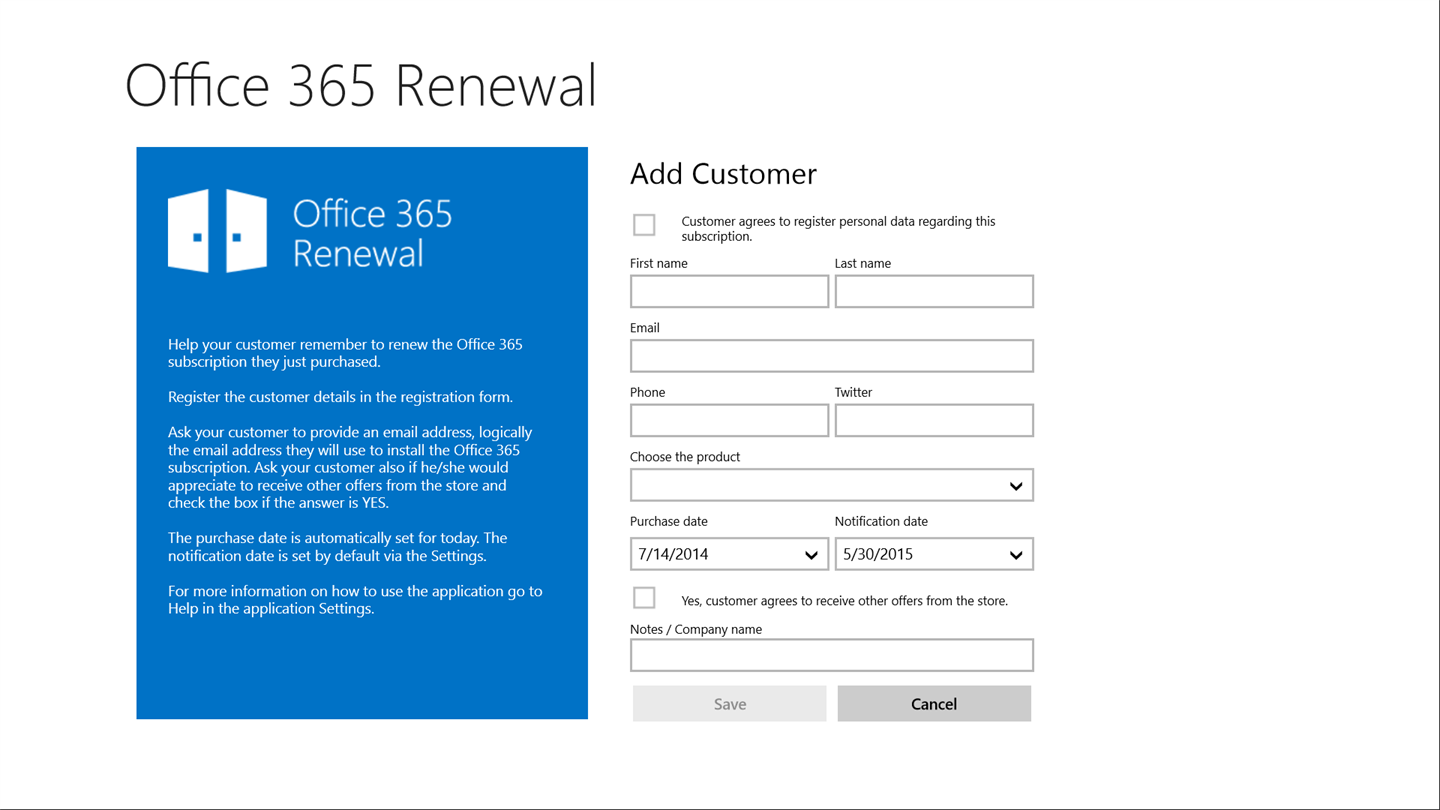Viewport: 1440px width, 810px height.
Task: Click the Office 365 Renewal door logo
Action: [x=217, y=231]
